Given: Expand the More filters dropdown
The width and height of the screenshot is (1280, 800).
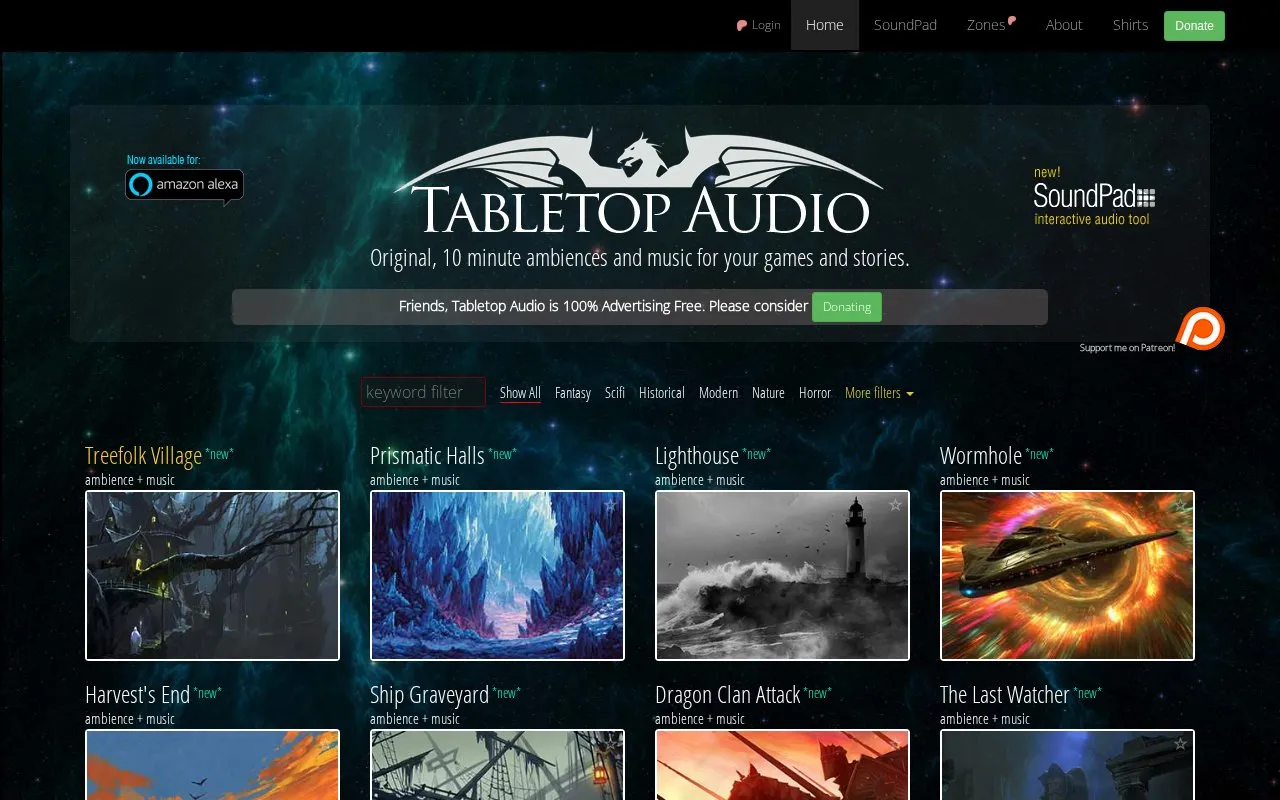Looking at the screenshot, I should click(879, 393).
